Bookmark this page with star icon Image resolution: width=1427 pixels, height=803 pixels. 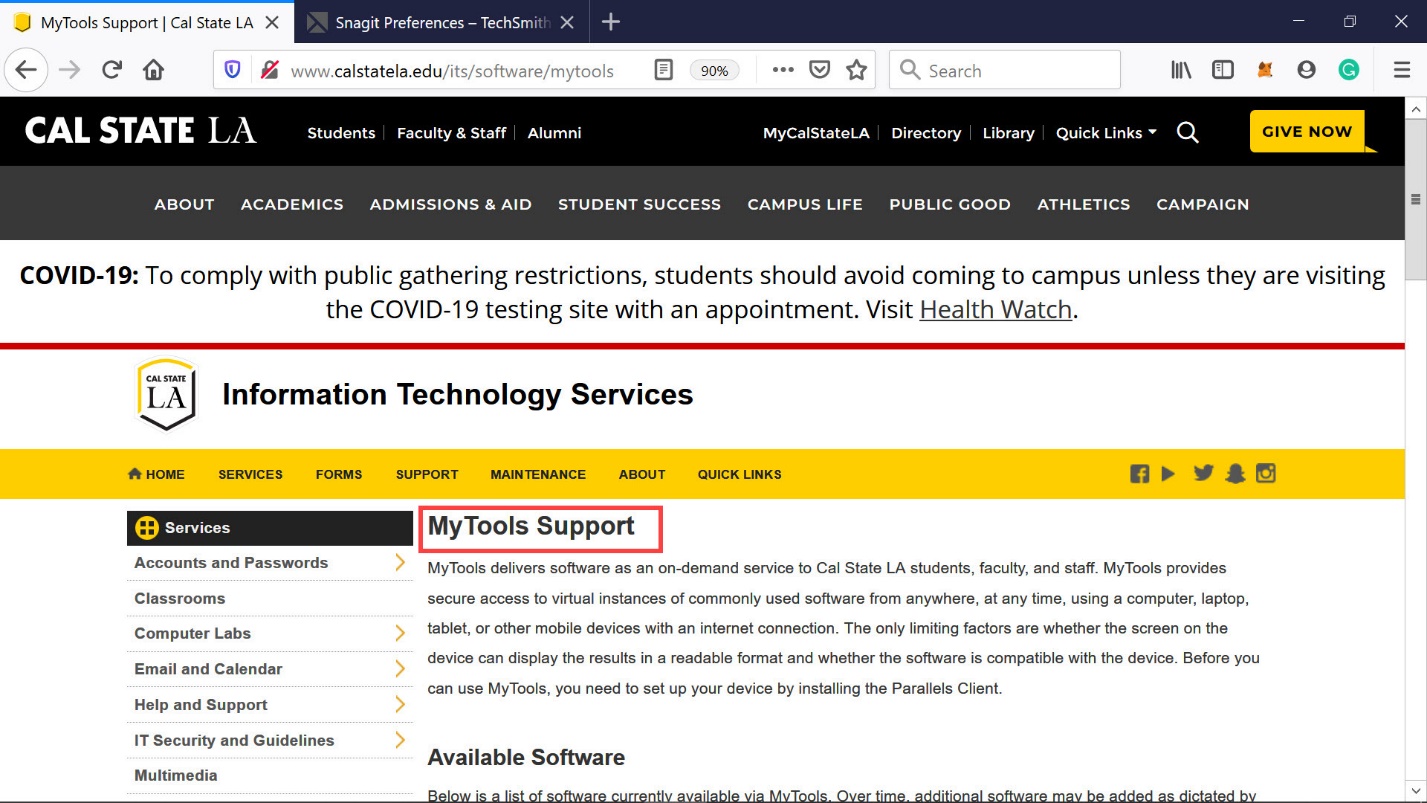856,70
